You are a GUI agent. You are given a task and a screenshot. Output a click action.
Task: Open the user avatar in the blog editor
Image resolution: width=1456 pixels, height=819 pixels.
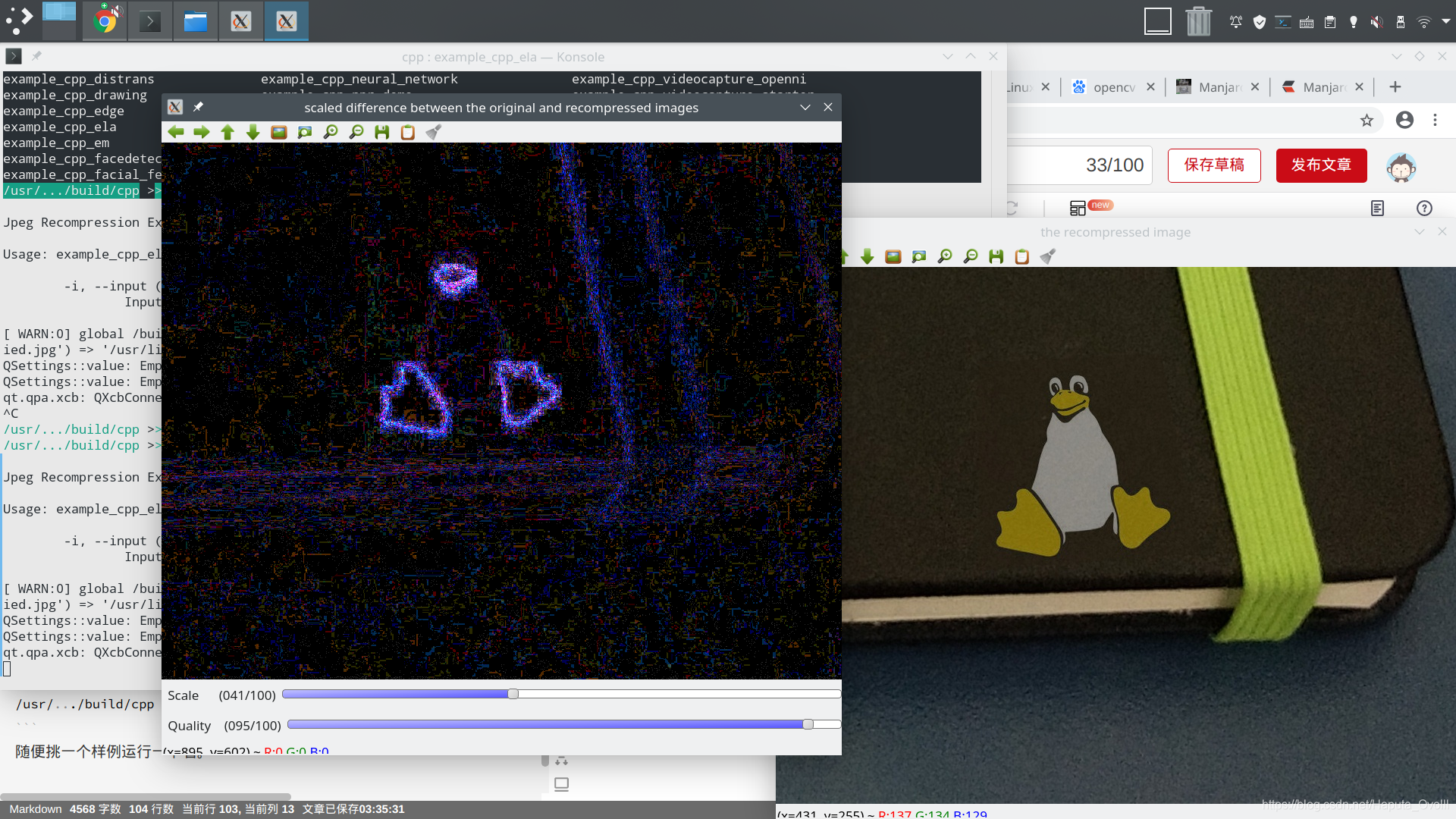[1401, 167]
